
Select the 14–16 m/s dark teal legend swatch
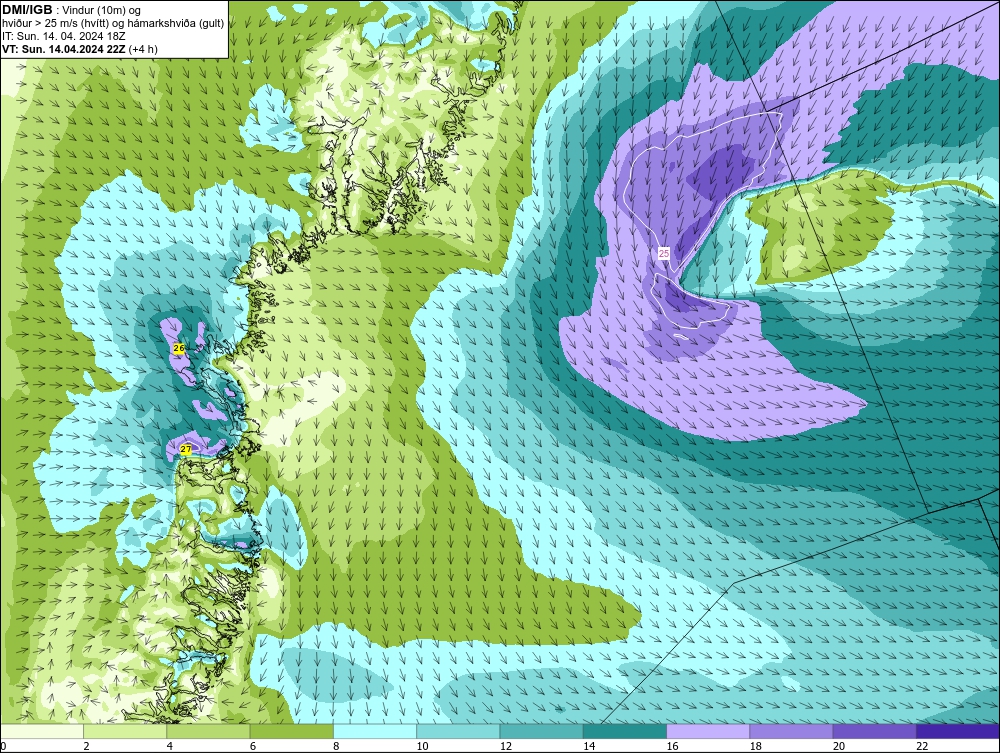(x=625, y=731)
